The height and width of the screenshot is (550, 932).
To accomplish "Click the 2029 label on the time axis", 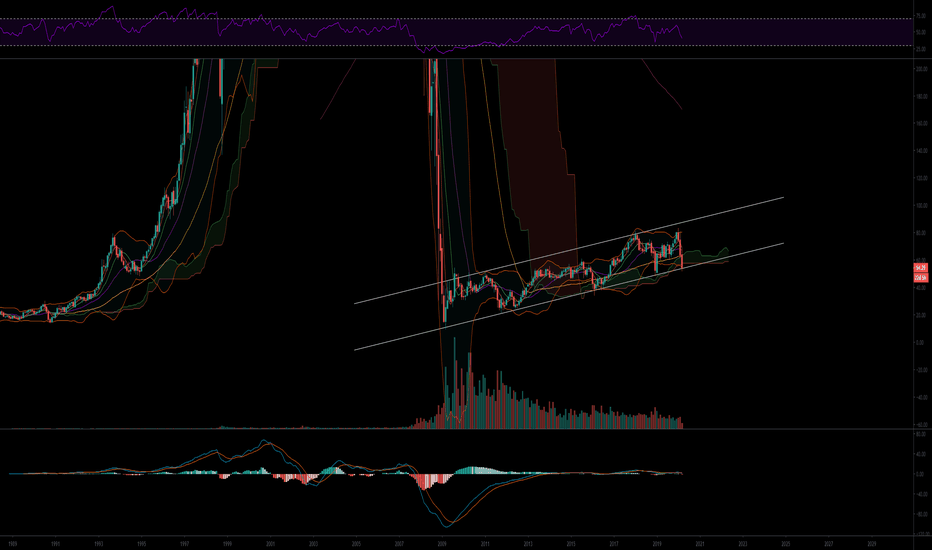I will coord(871,543).
